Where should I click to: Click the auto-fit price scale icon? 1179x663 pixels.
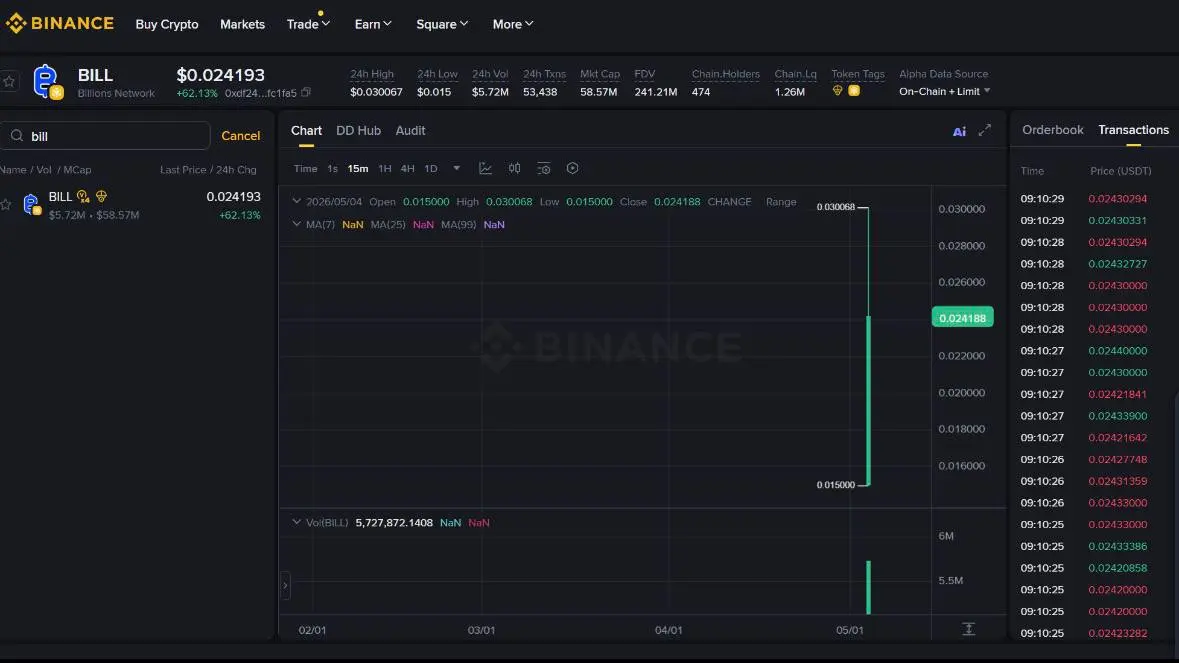tap(968, 629)
